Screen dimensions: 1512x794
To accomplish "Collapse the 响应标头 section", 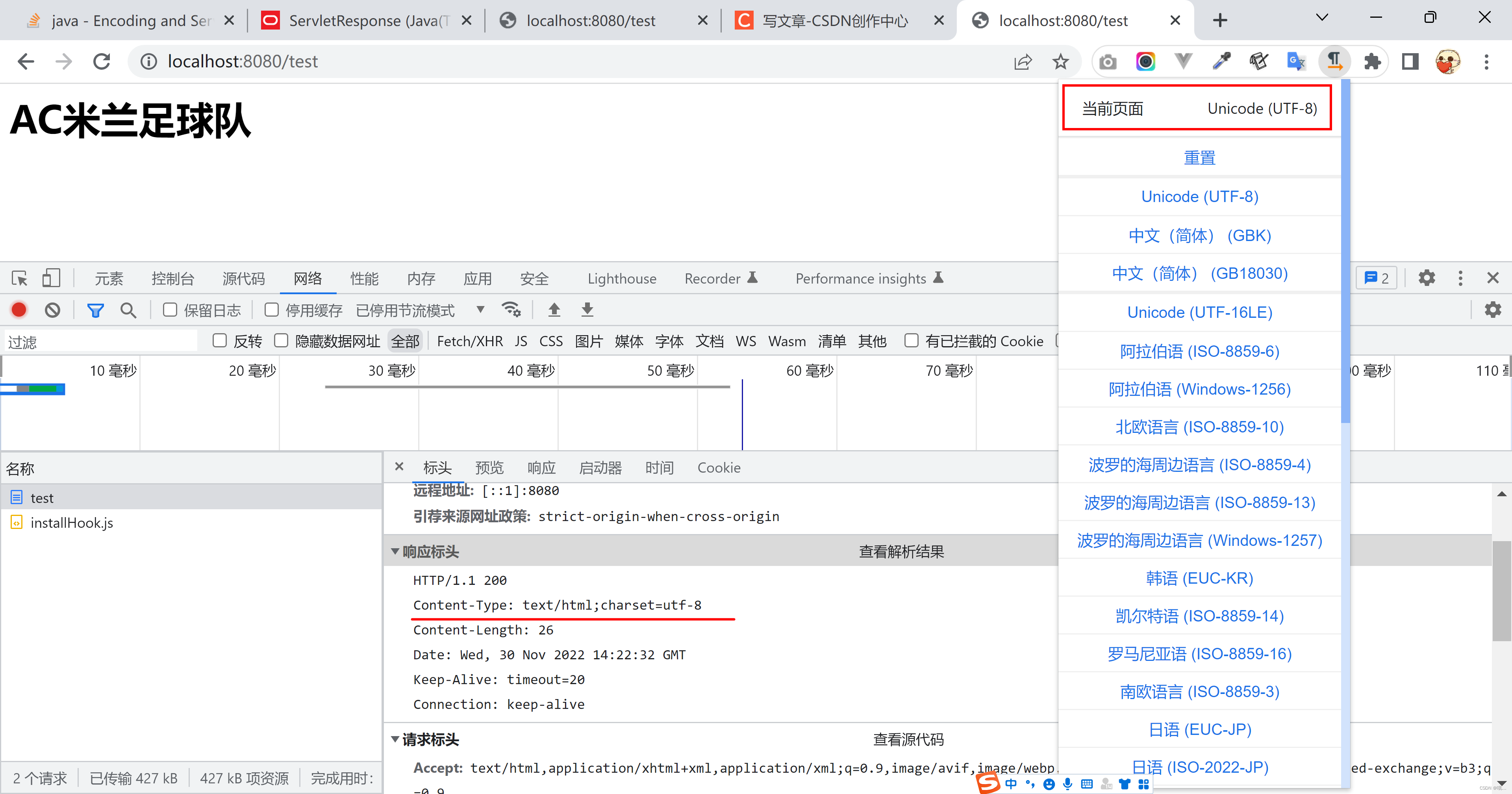I will coord(395,551).
